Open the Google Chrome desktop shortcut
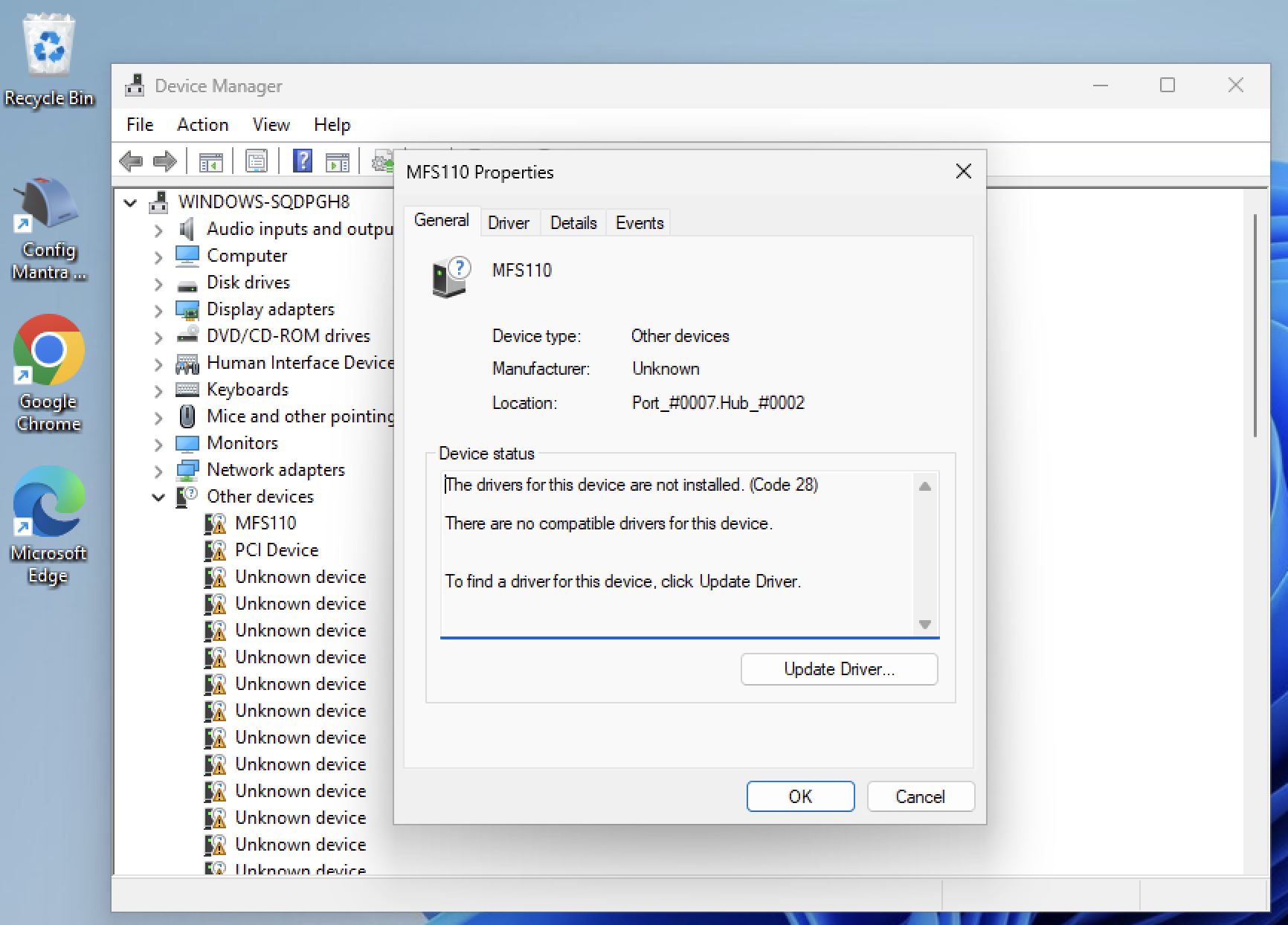 49,374
